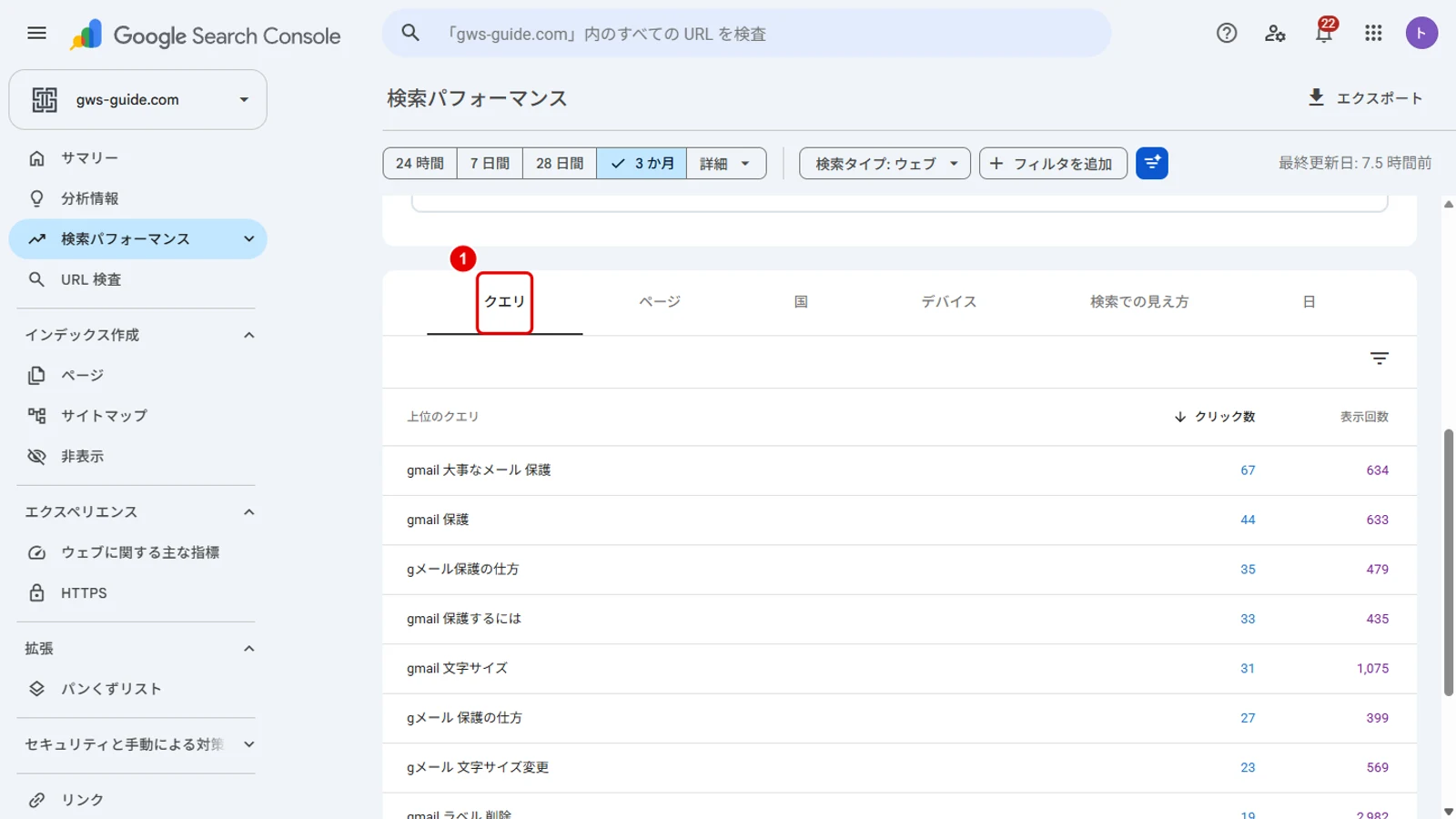Viewport: 1456px width, 819px height.
Task: Click the sort arrow beside クリック数
Action: point(1180,417)
